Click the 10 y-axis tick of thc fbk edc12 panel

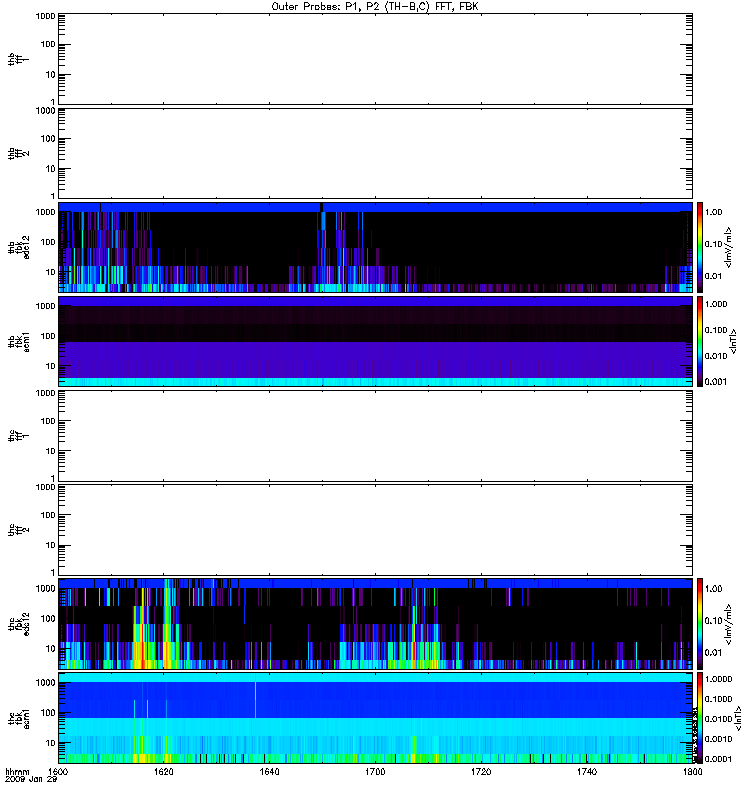(51, 649)
